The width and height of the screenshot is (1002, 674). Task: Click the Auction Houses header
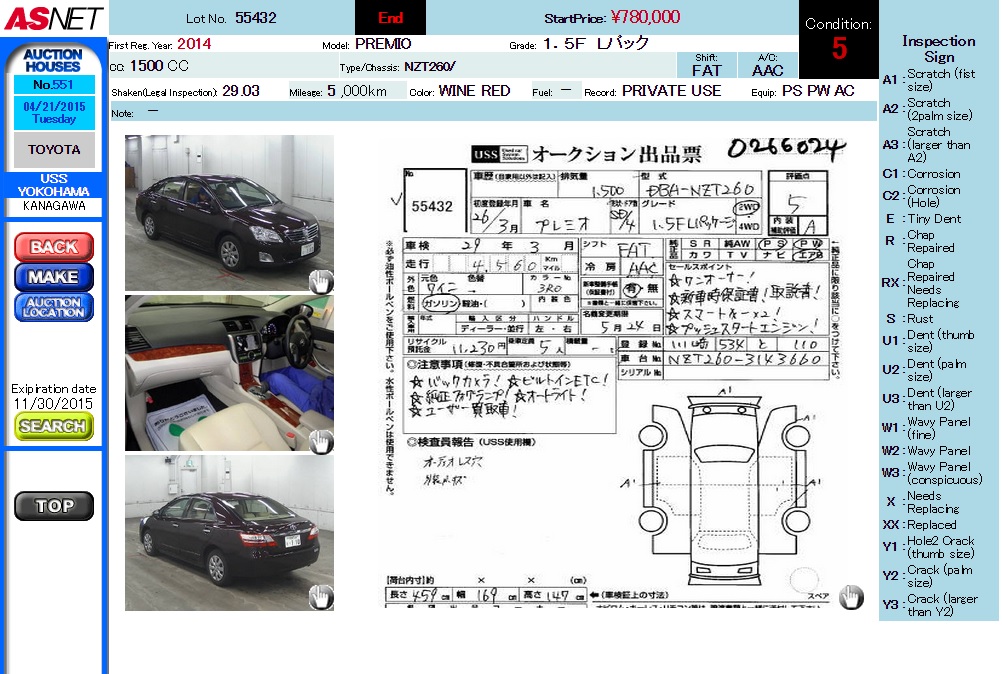pos(54,60)
